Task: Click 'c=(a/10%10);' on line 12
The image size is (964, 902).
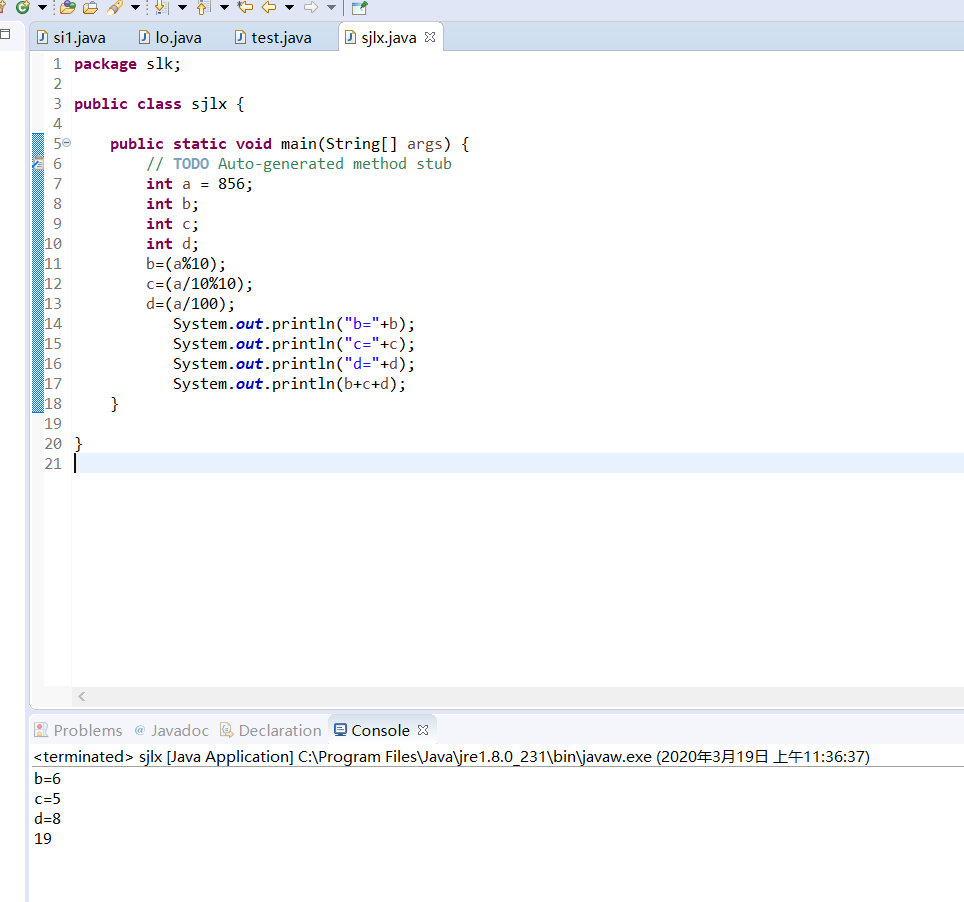Action: [x=199, y=283]
